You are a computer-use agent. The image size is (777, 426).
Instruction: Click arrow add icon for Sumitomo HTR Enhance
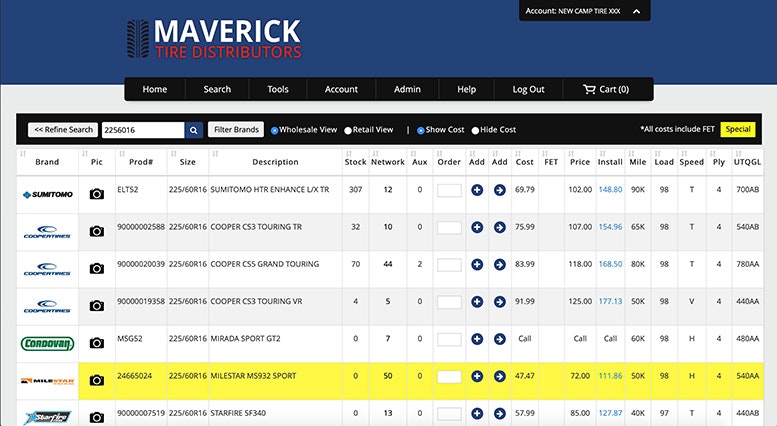500,189
